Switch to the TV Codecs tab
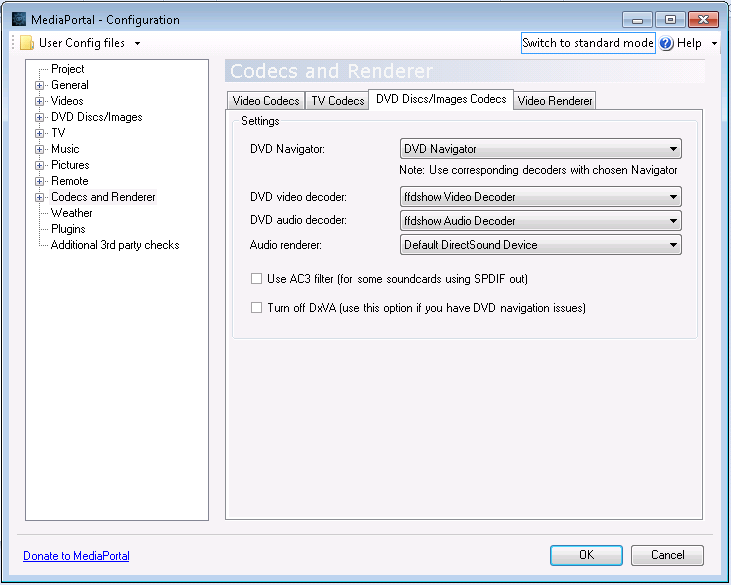This screenshot has width=731, height=585. [x=338, y=101]
